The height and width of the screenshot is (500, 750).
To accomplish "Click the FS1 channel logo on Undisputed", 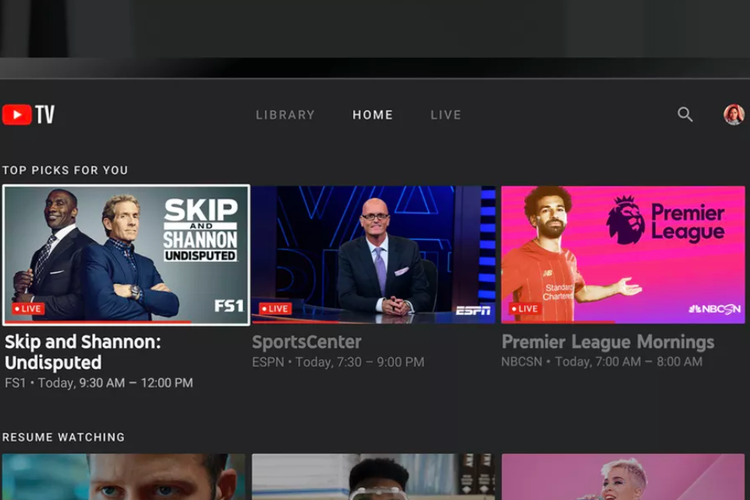I will coord(229,306).
